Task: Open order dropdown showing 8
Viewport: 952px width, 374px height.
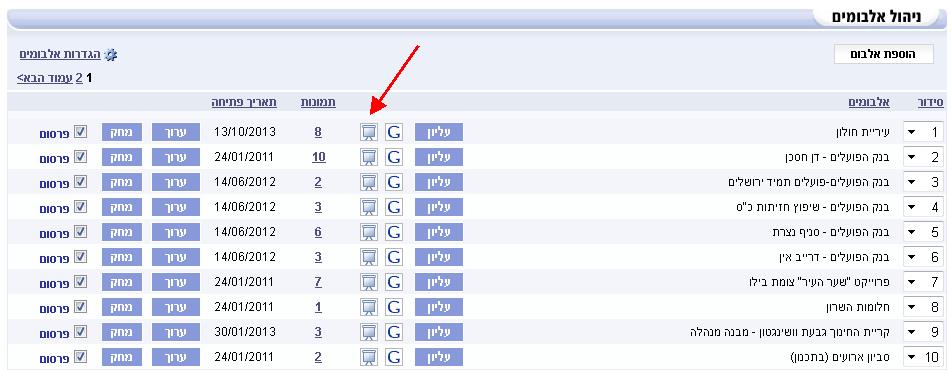Action: pos(923,307)
